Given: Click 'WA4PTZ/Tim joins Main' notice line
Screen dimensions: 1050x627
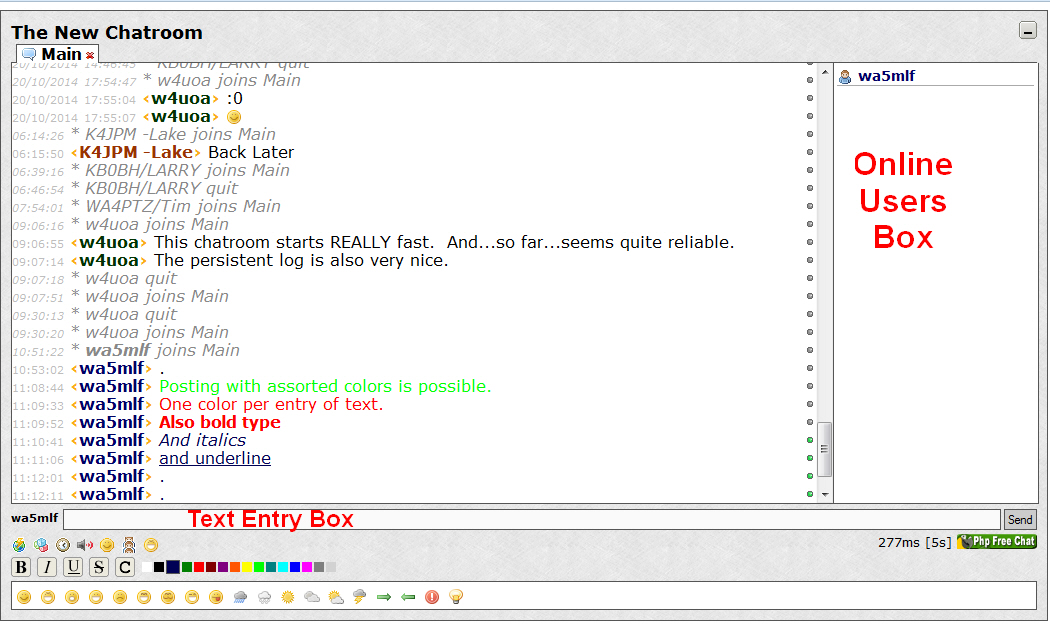Looking at the screenshot, I should [176, 207].
